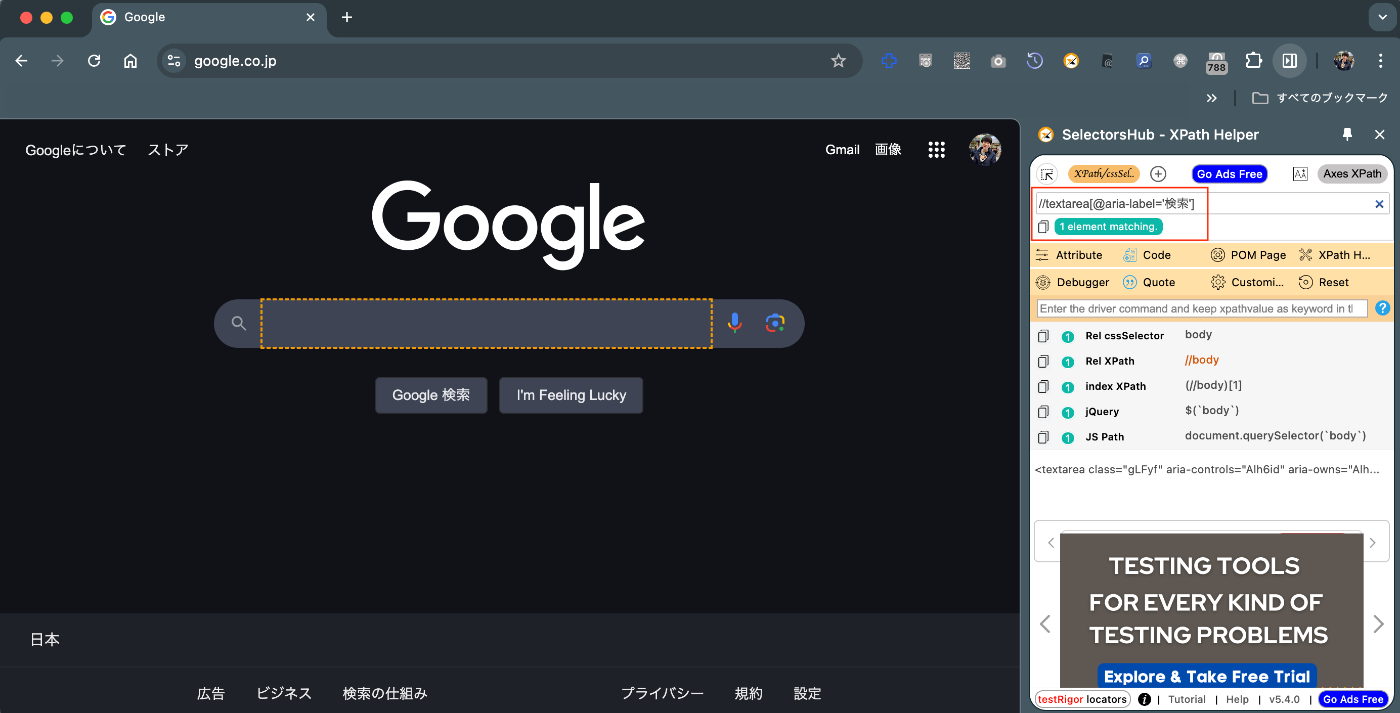Screen dimensions: 1400x713
Task: Click the plus circle icon beside XPath/cssSel
Action: pos(1158,174)
